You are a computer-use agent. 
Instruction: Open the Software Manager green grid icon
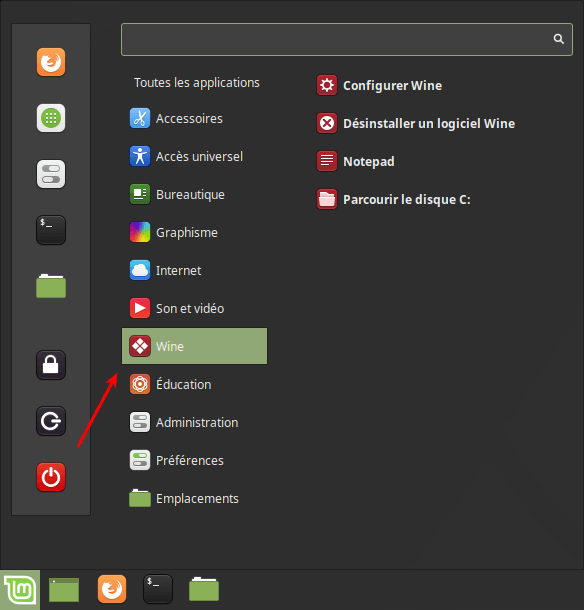51,118
